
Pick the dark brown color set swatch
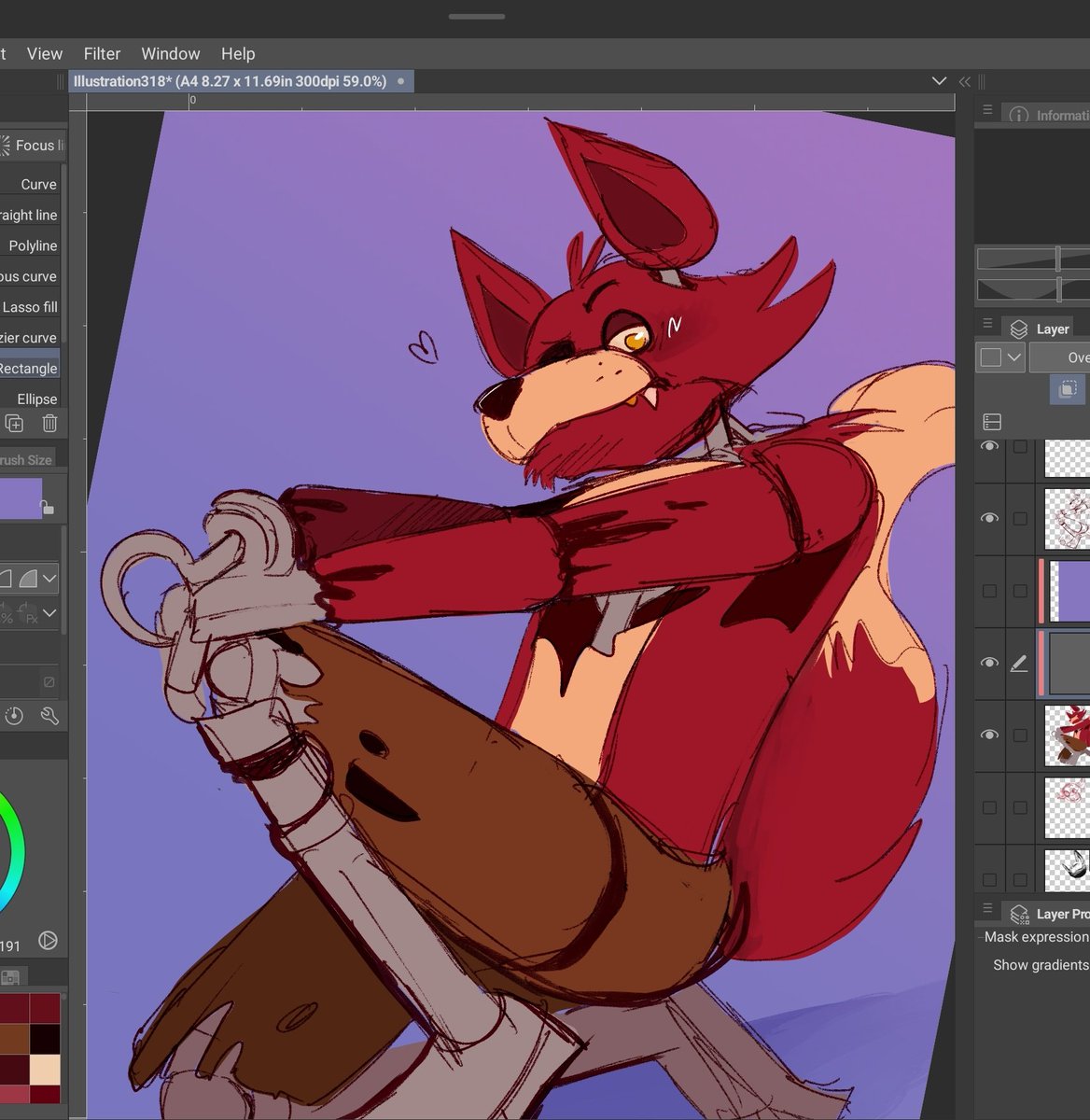(x=14, y=1039)
